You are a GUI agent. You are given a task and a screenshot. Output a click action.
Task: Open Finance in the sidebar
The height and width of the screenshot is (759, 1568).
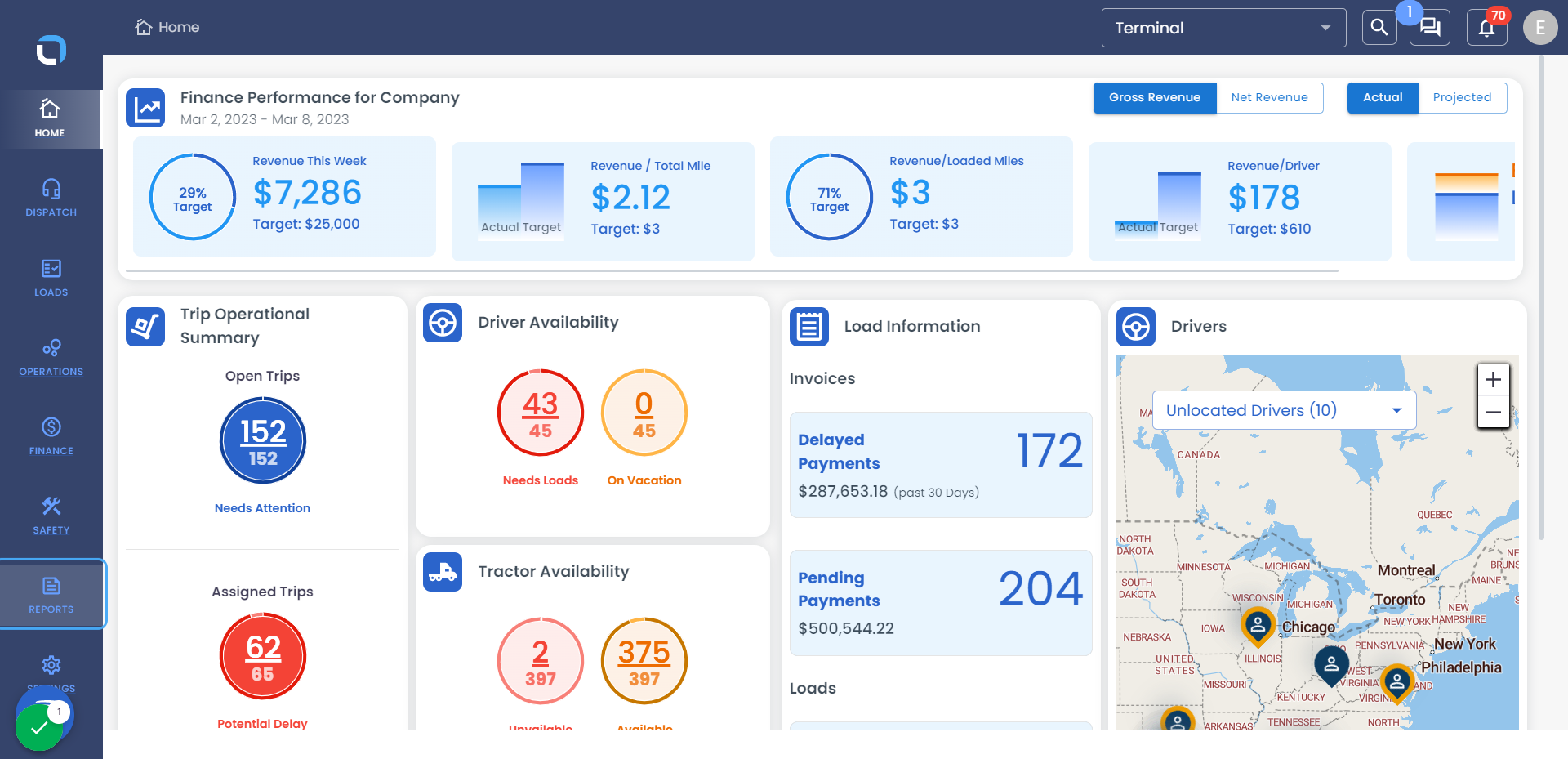[51, 436]
